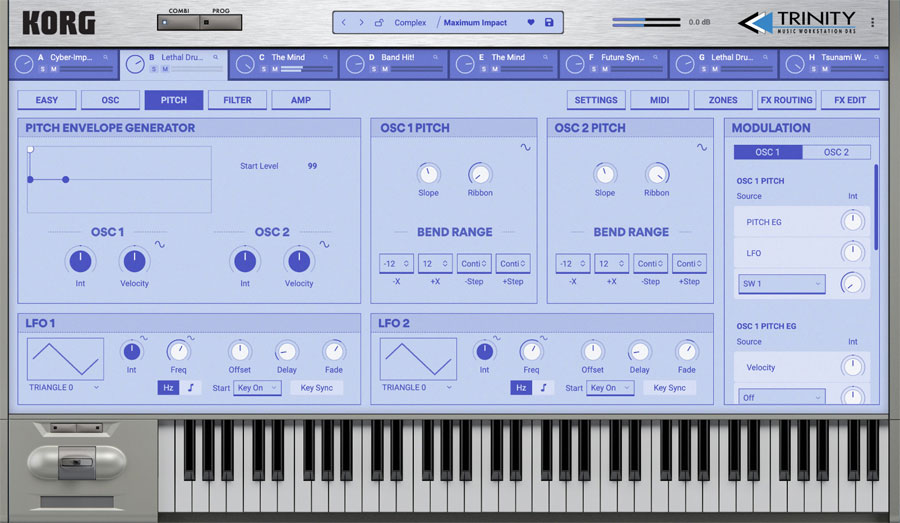Click the Start Level value 99

312,166
